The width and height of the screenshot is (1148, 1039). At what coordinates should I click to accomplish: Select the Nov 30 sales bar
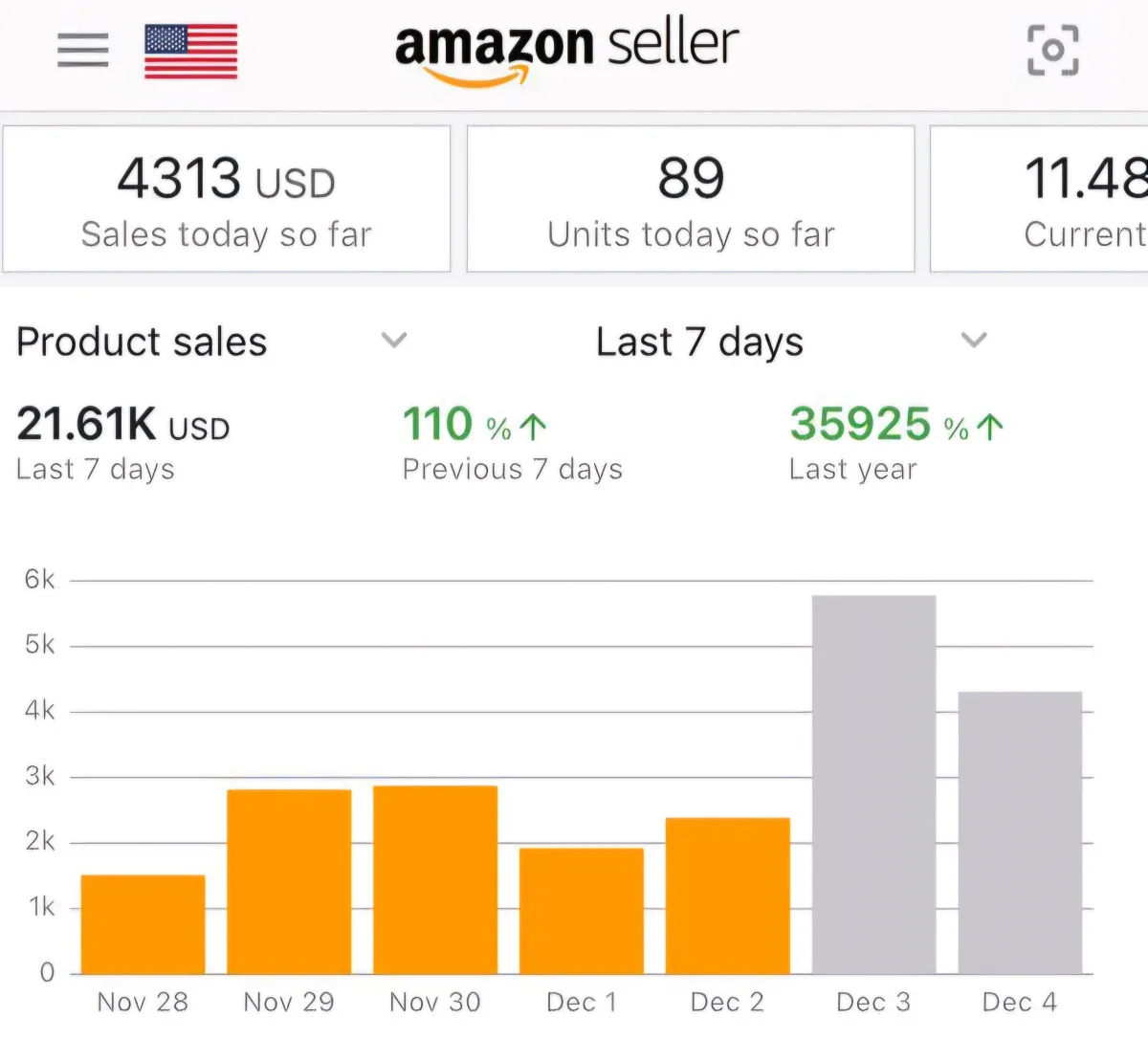pos(435,879)
